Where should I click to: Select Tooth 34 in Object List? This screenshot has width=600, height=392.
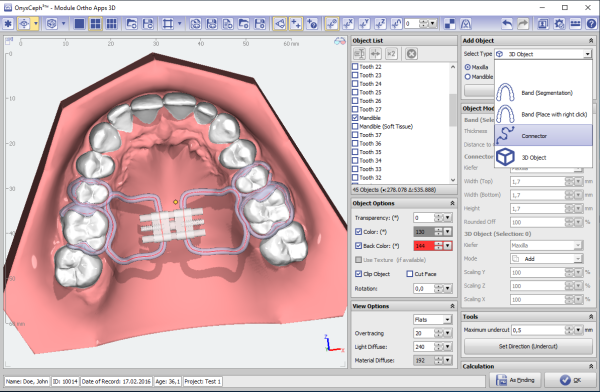(x=370, y=160)
